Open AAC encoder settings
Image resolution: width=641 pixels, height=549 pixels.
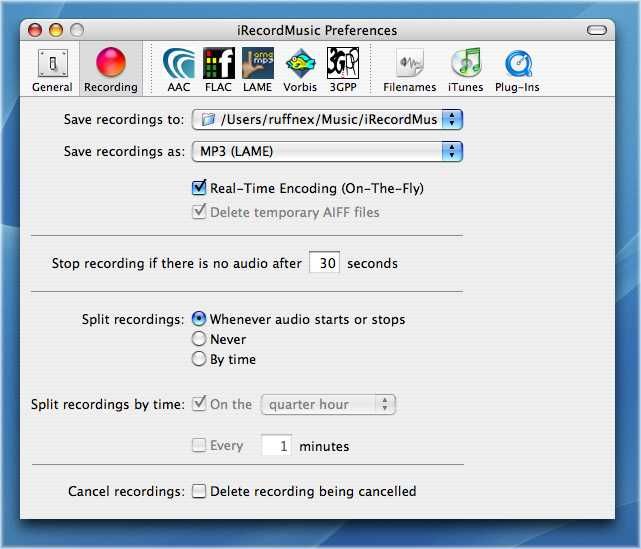coord(179,69)
